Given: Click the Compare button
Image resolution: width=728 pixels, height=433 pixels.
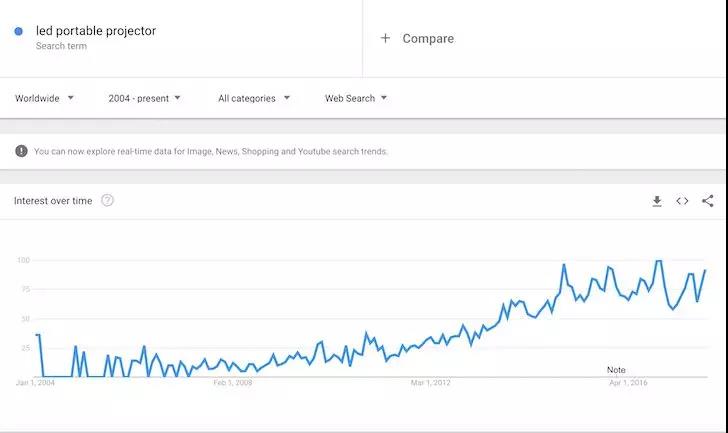Looking at the screenshot, I should coord(427,38).
